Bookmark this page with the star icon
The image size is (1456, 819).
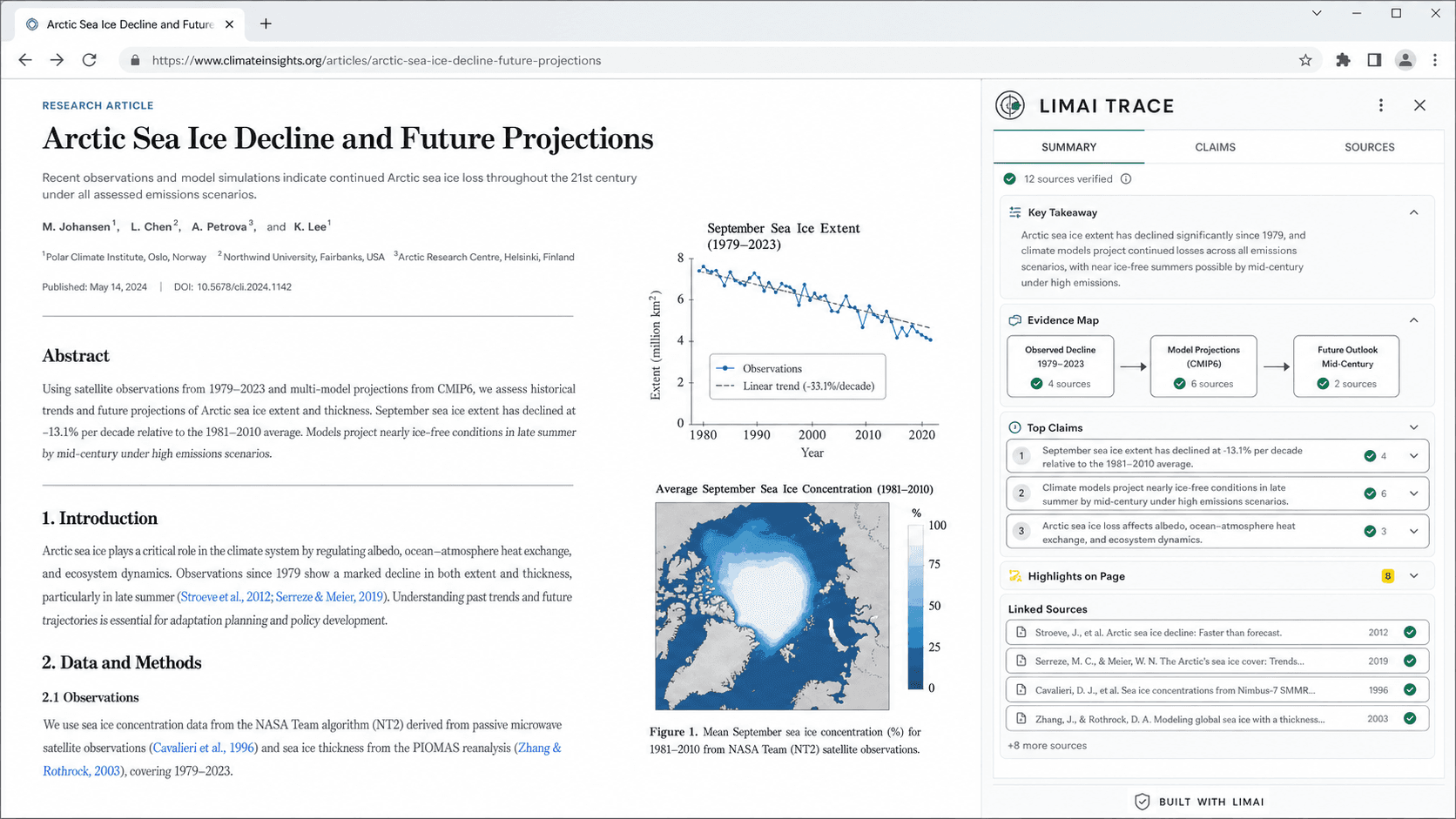click(1305, 60)
